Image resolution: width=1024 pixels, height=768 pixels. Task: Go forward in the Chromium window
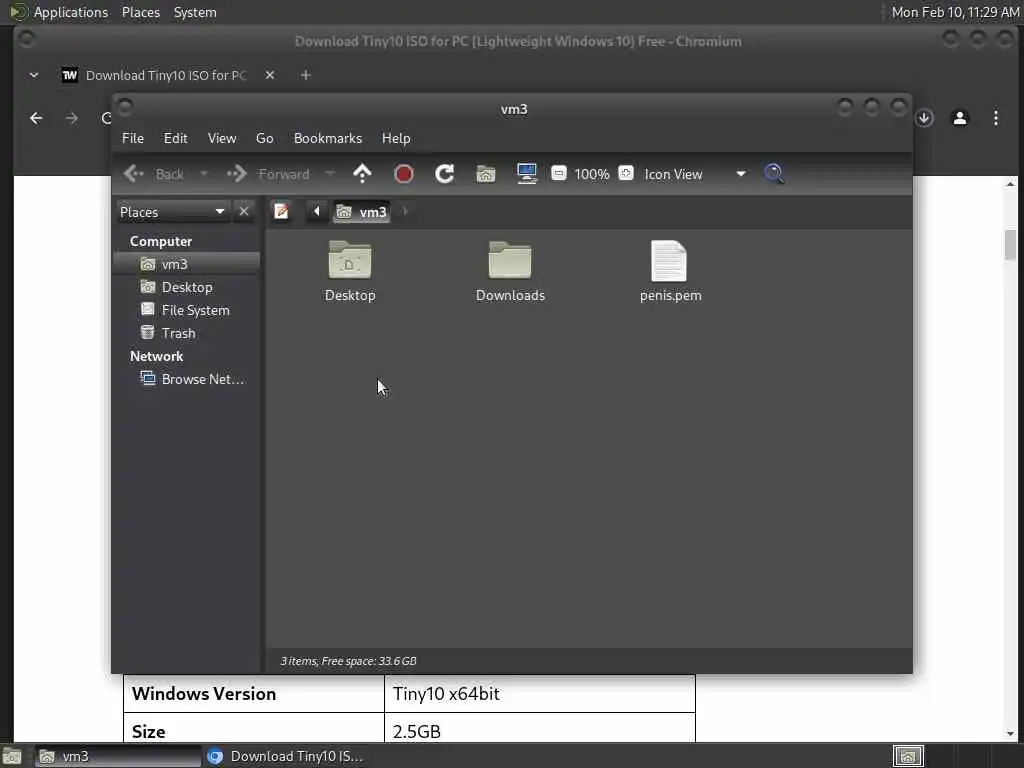tap(72, 118)
